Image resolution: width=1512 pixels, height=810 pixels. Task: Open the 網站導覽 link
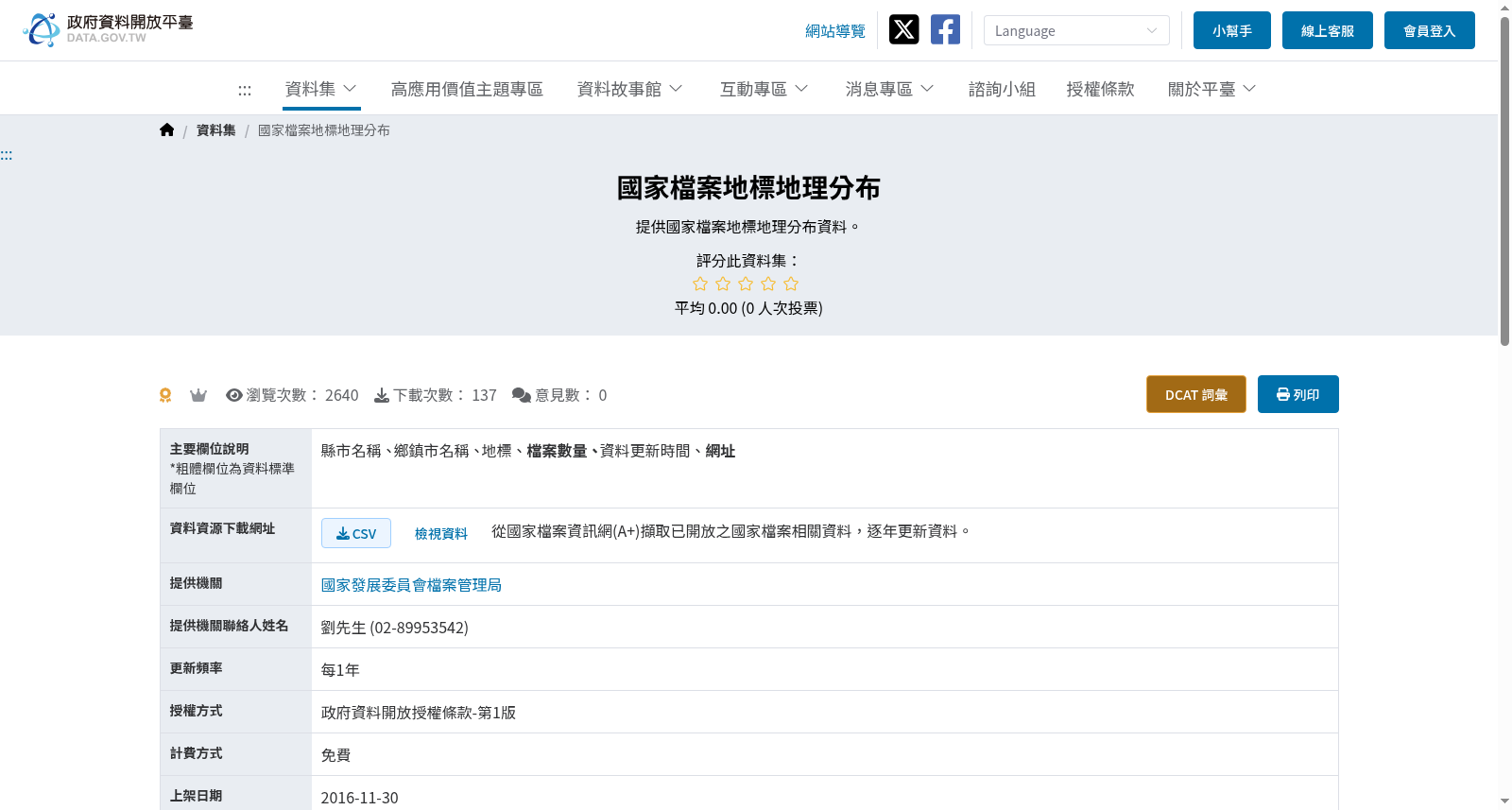(x=835, y=31)
